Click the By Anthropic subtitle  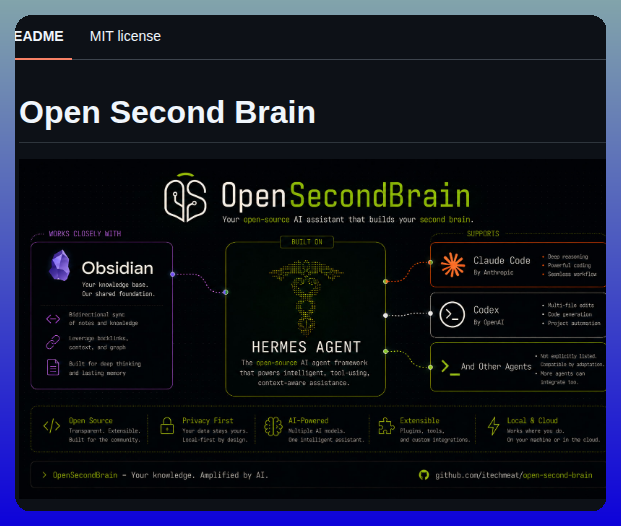pos(493,273)
